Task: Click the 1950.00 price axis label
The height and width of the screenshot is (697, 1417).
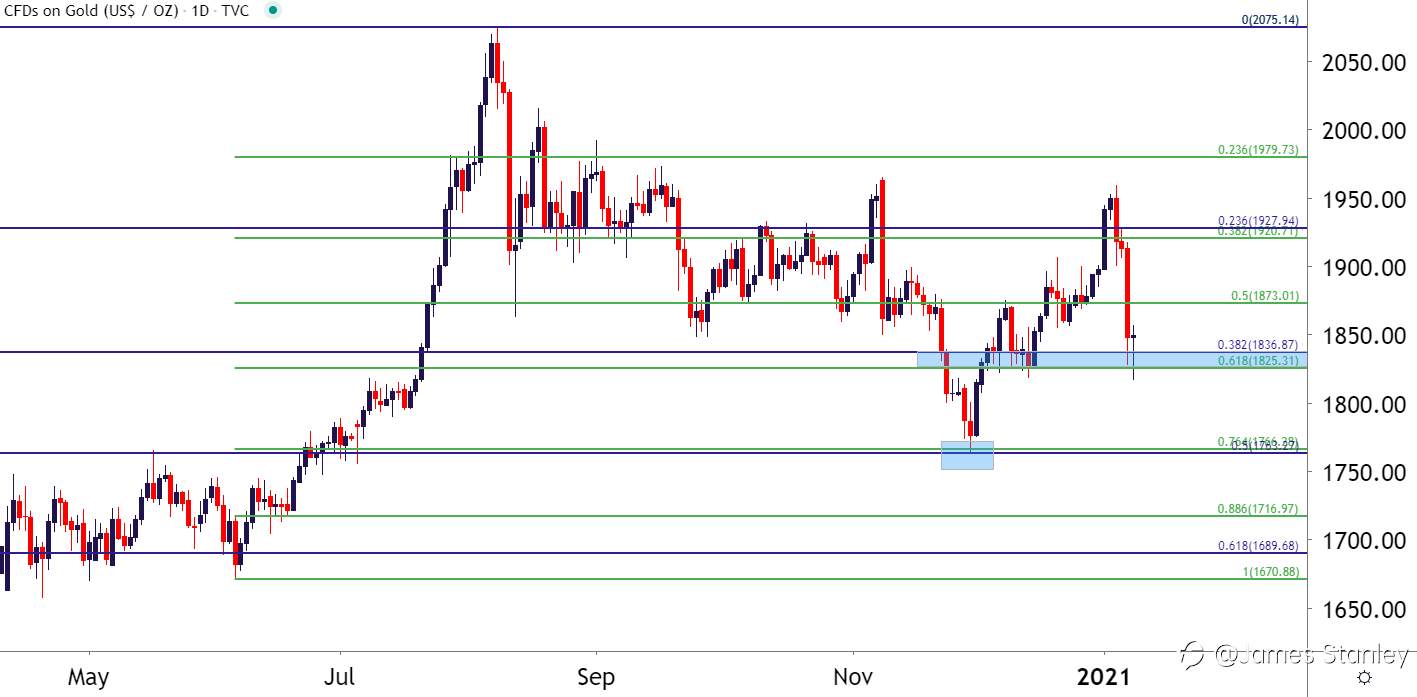Action: coord(1363,199)
